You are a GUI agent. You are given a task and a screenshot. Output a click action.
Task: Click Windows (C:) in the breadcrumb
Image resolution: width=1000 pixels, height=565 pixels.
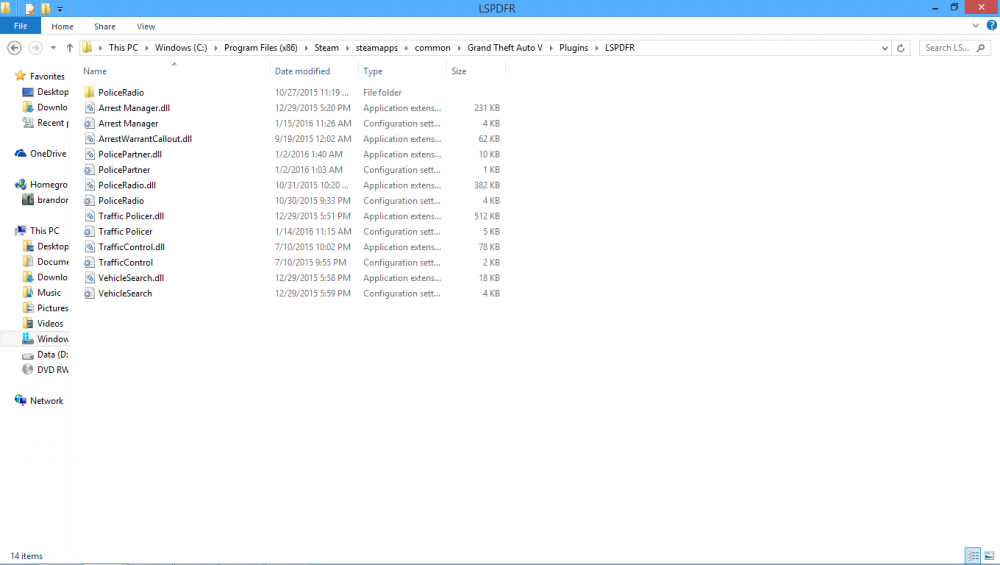[x=181, y=48]
